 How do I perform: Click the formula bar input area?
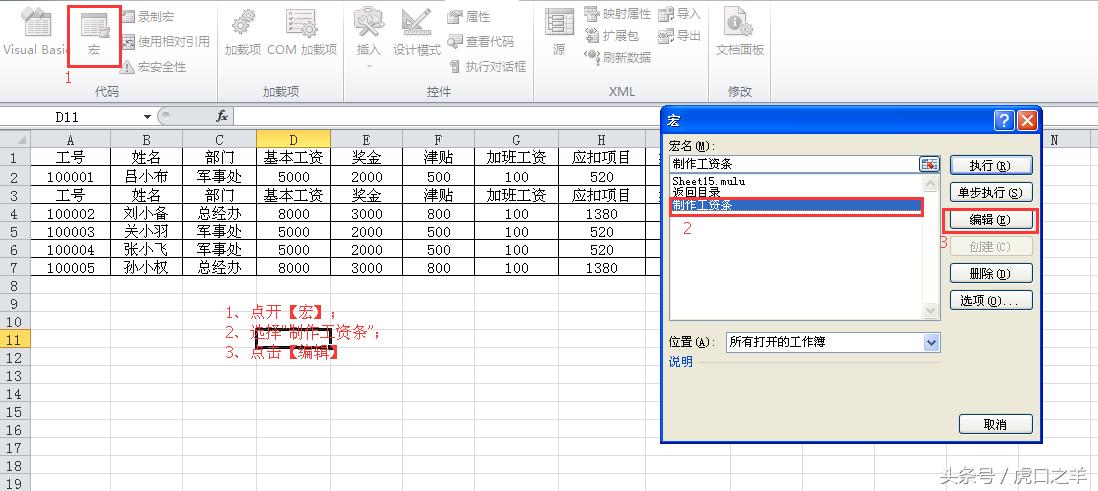pyautogui.click(x=445, y=117)
